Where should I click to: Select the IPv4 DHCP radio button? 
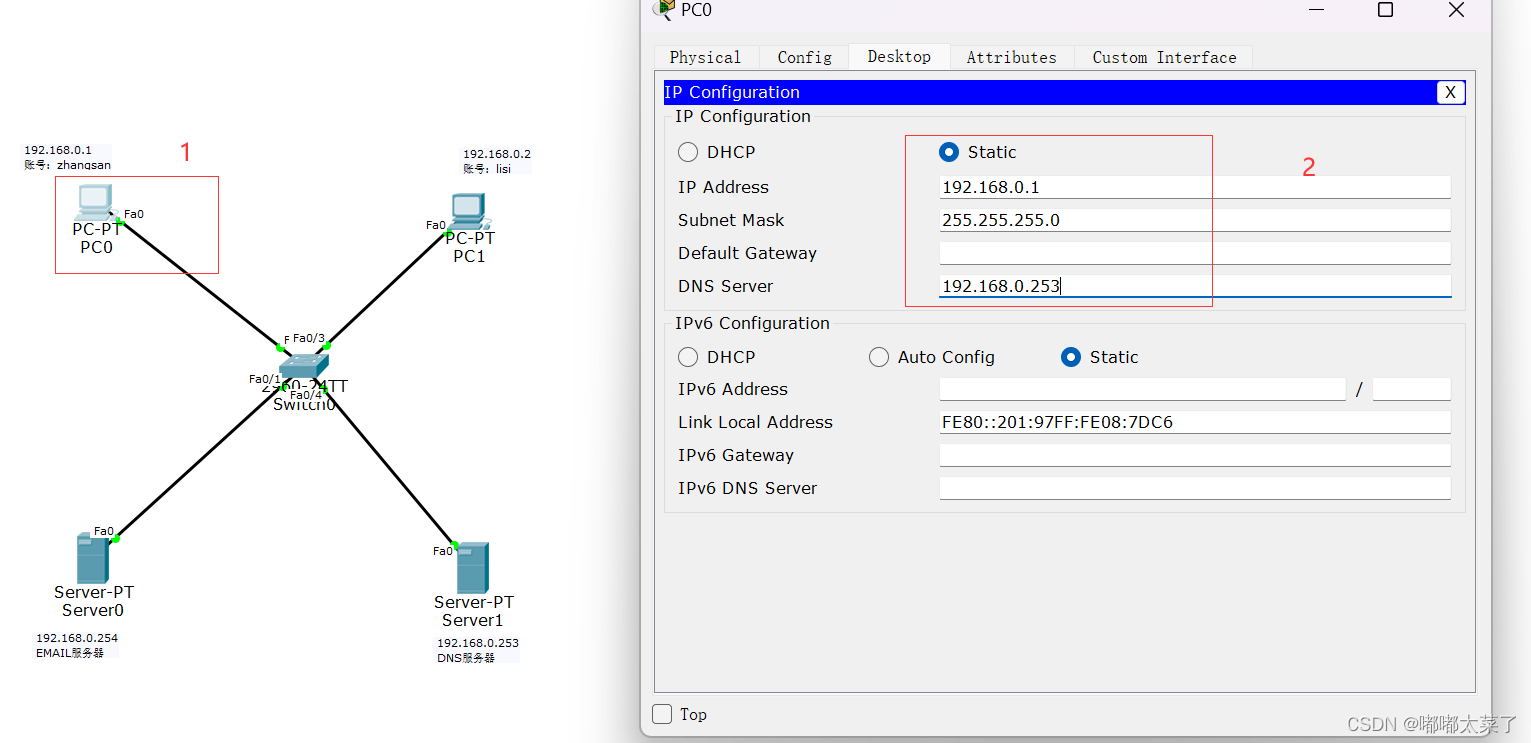688,152
